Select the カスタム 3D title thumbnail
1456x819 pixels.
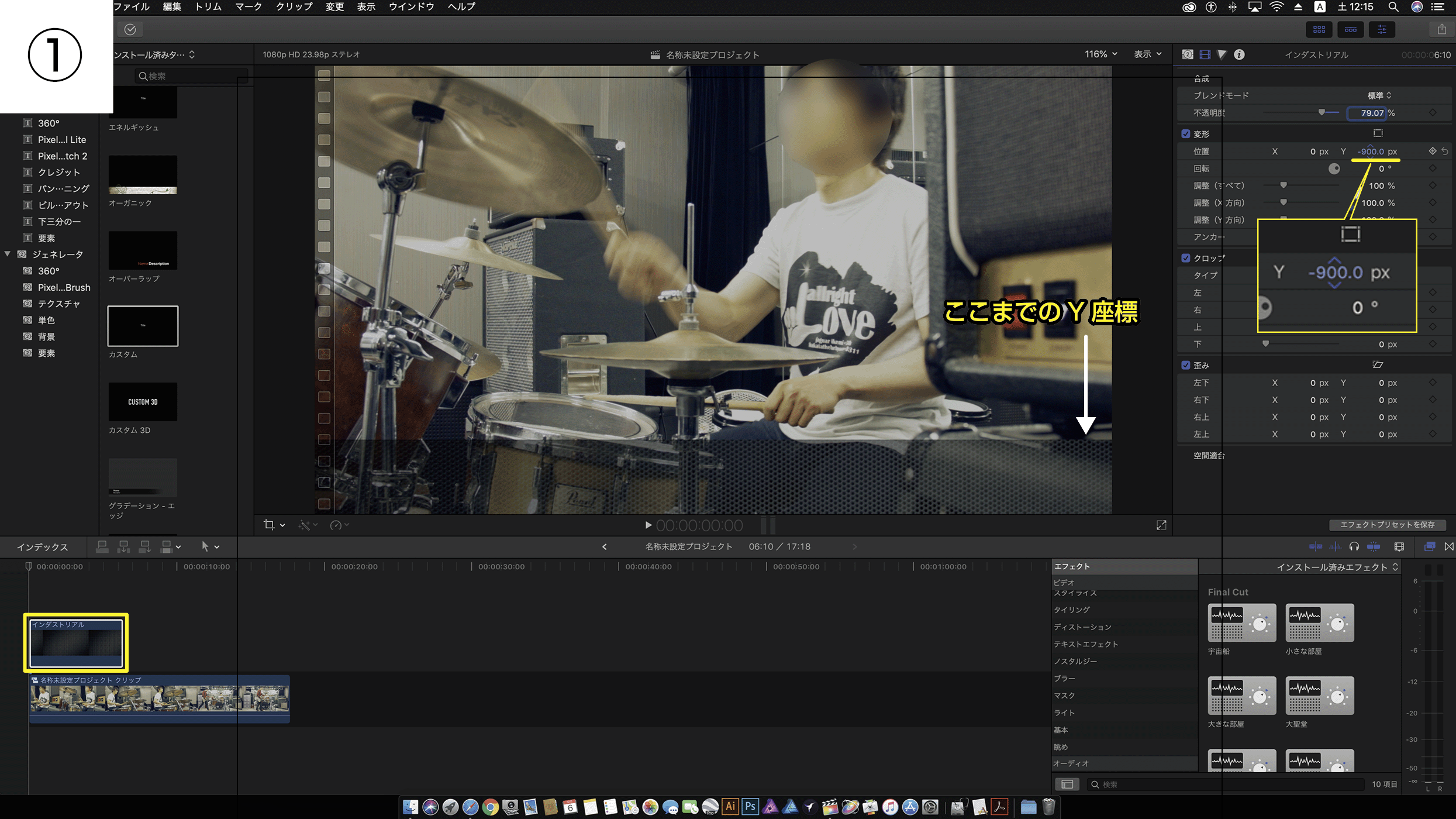point(143,402)
